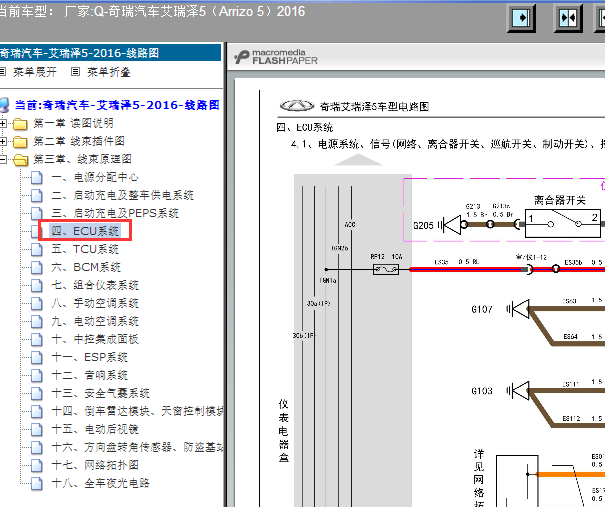Click document icon beside 十三、安全气囊系统
This screenshot has height=507, width=605.
click(37, 394)
